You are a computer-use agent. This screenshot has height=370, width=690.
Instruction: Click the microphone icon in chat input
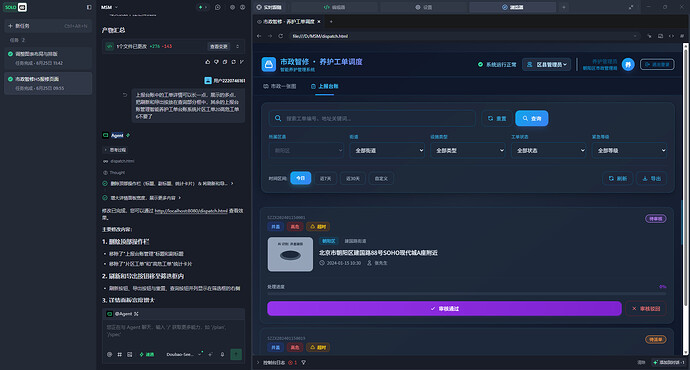[x=222, y=354]
